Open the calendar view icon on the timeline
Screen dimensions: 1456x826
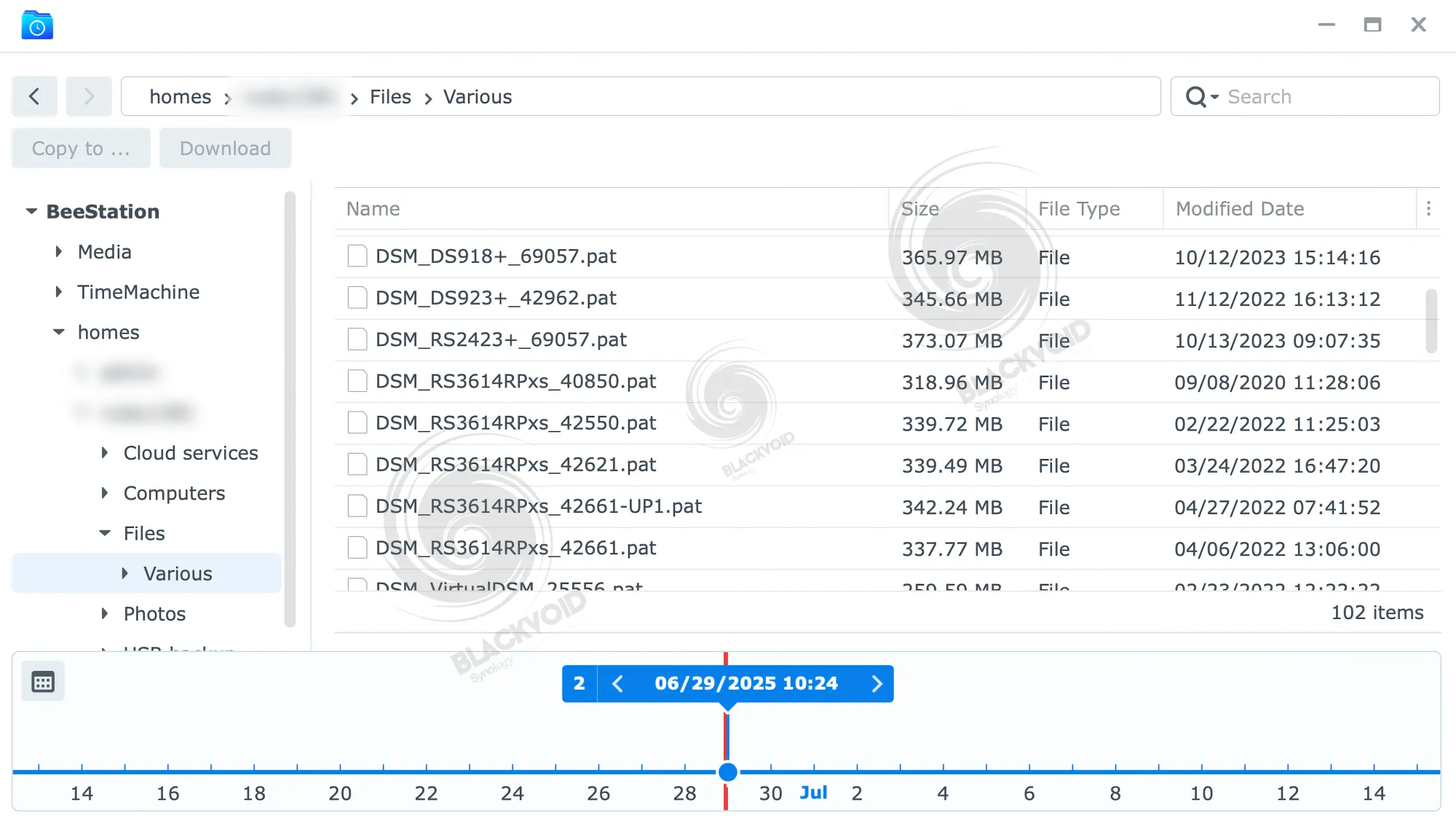click(43, 682)
